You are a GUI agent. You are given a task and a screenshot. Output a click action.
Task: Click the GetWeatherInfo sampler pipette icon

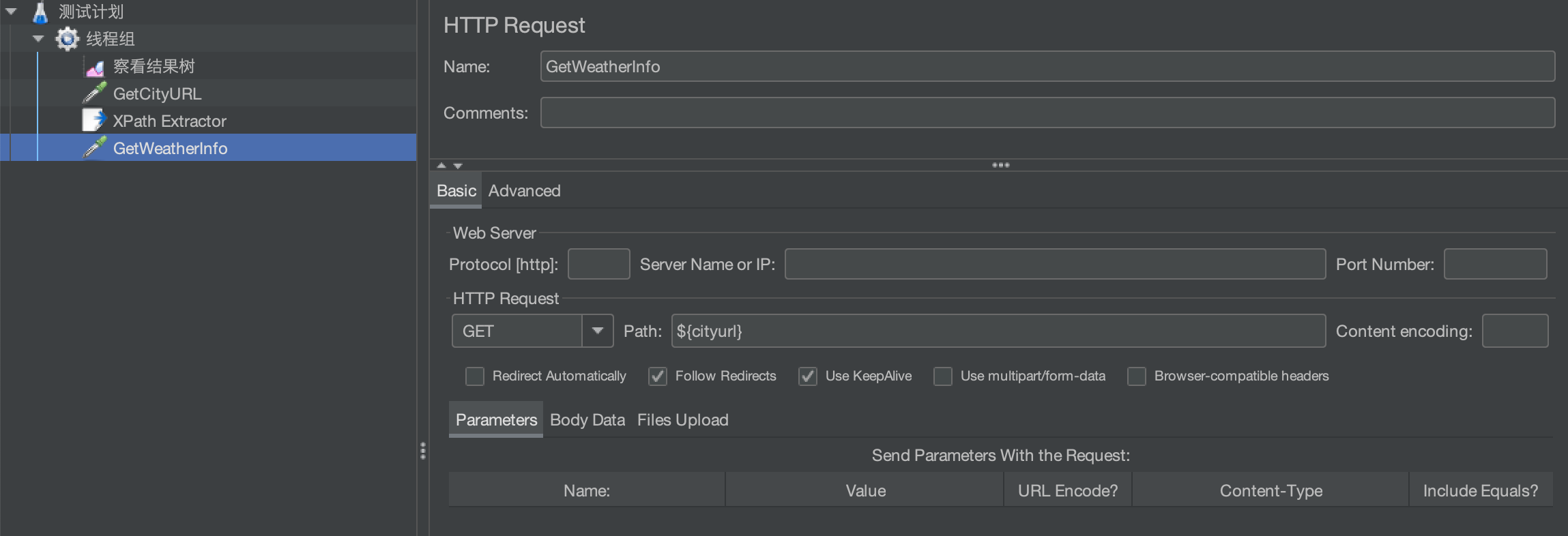(95, 148)
